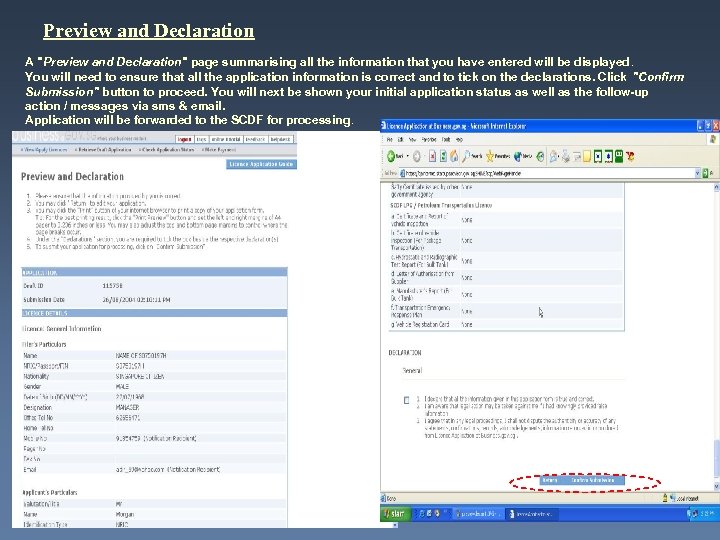Click the second green-framed toolbar icon
Screen dimensions: 720x540
point(608,157)
